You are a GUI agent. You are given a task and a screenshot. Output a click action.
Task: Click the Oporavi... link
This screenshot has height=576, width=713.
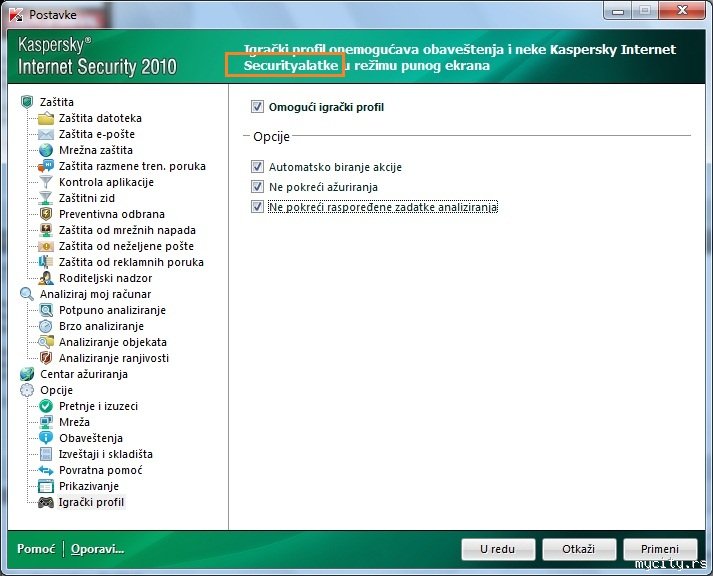coord(97,549)
